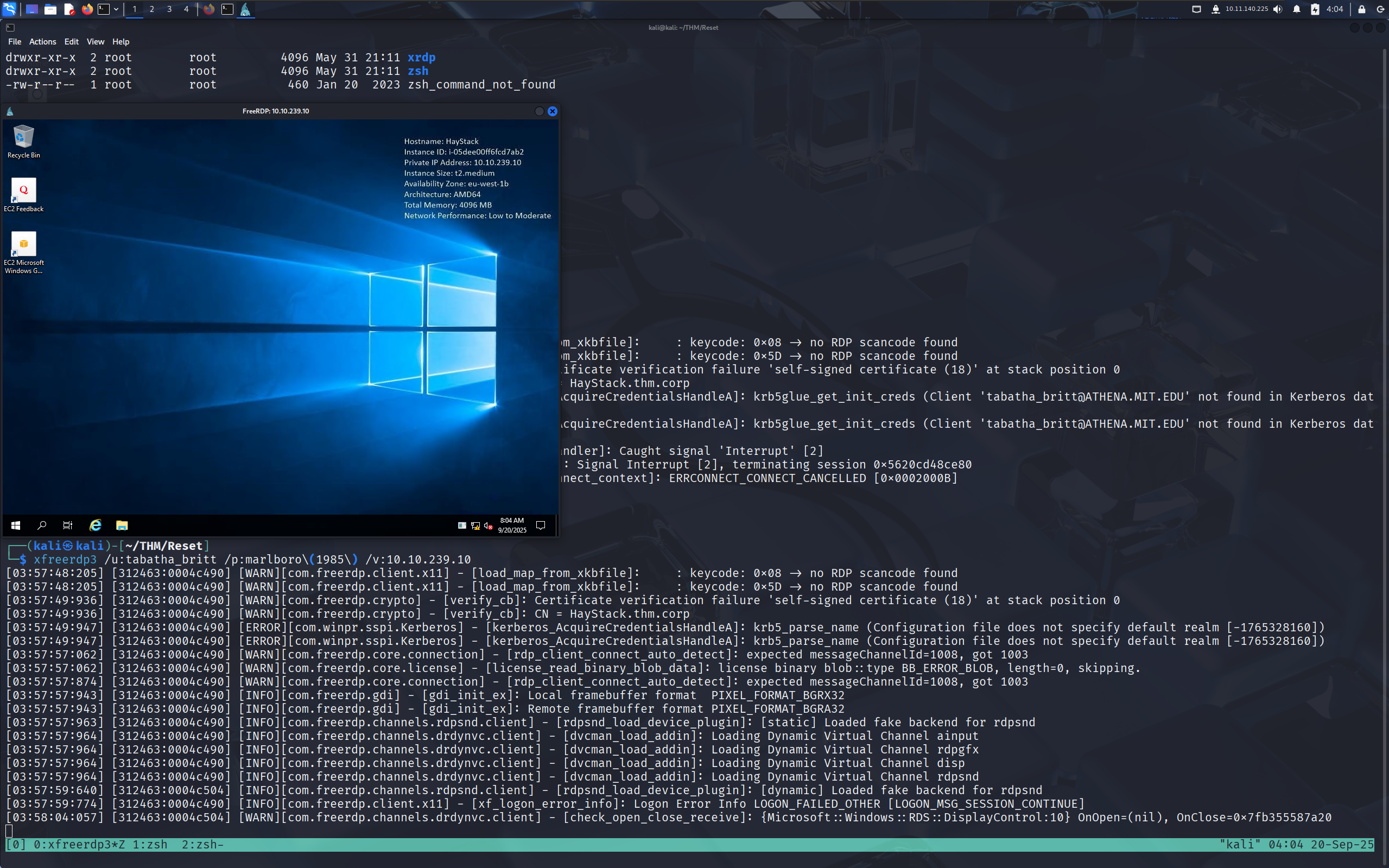
Task: Click the Windows Start button
Action: [x=16, y=525]
